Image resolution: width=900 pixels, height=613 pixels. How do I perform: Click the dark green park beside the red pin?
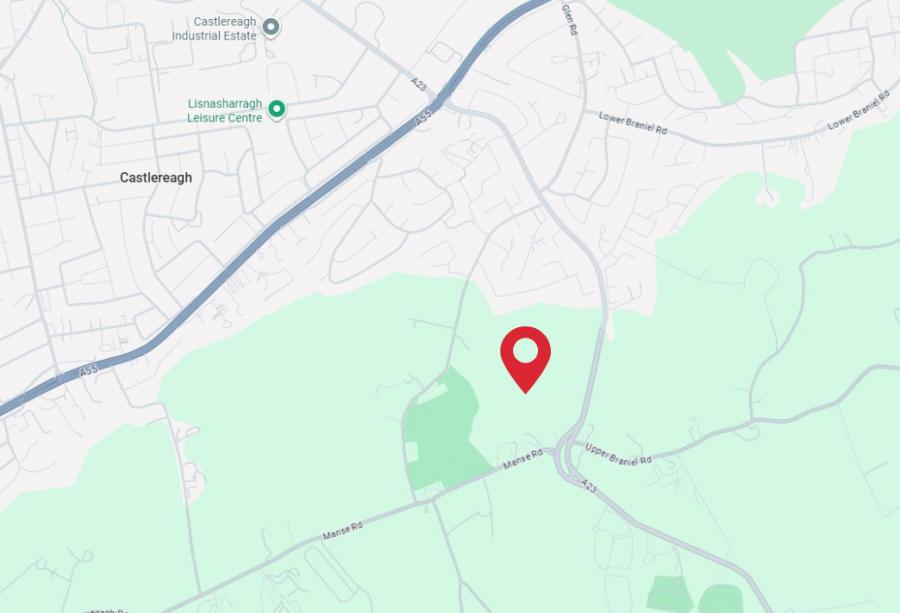tap(442, 429)
